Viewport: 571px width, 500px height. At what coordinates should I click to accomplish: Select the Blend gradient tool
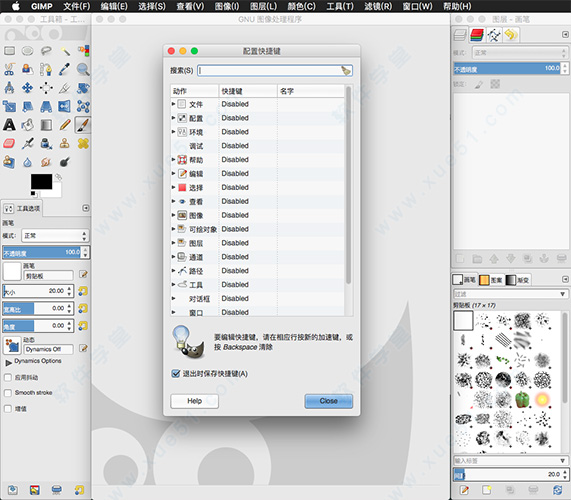46,125
